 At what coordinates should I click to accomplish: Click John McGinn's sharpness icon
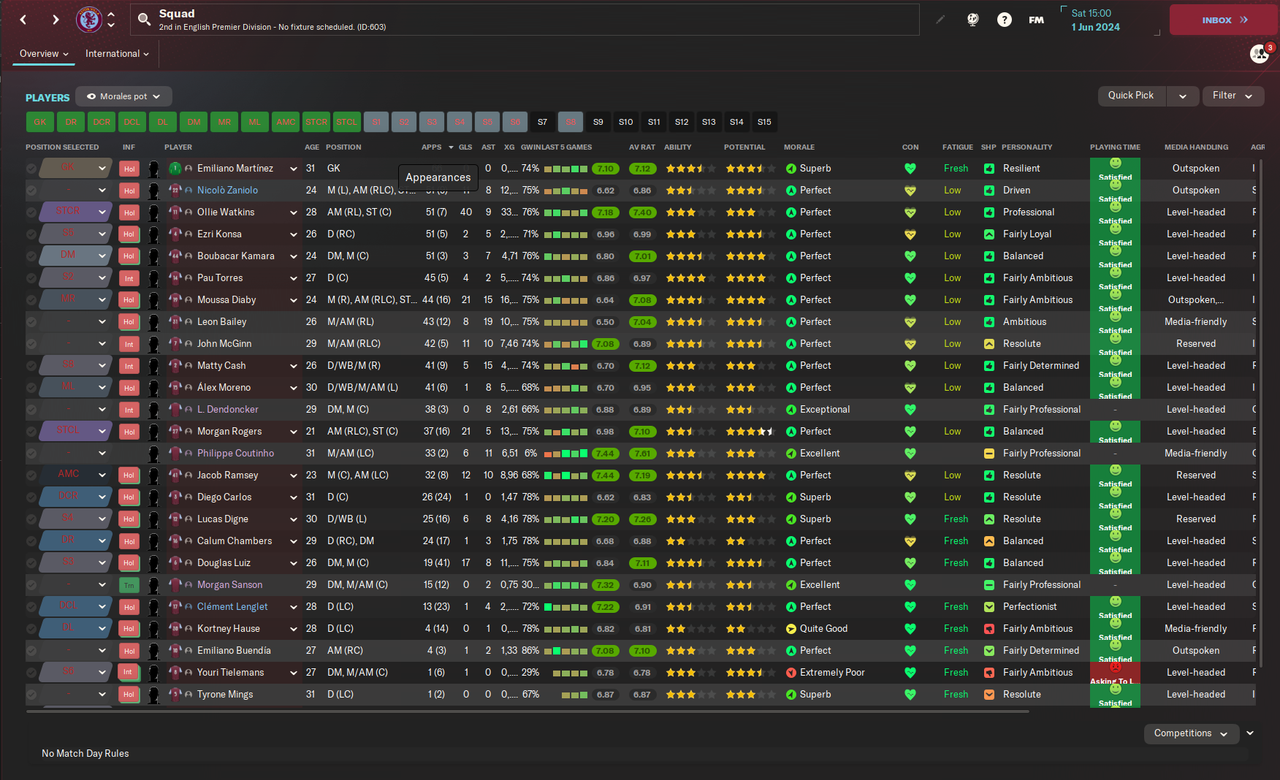[x=989, y=343]
